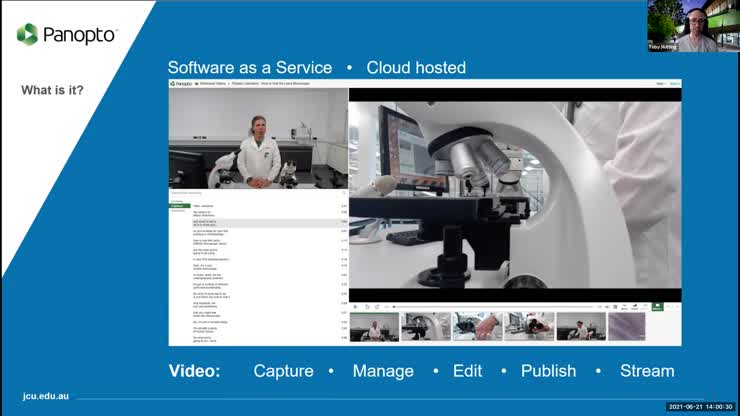Image resolution: width=740 pixels, height=416 pixels.
Task: Click the presenter video in the lab
Action: pos(259,138)
